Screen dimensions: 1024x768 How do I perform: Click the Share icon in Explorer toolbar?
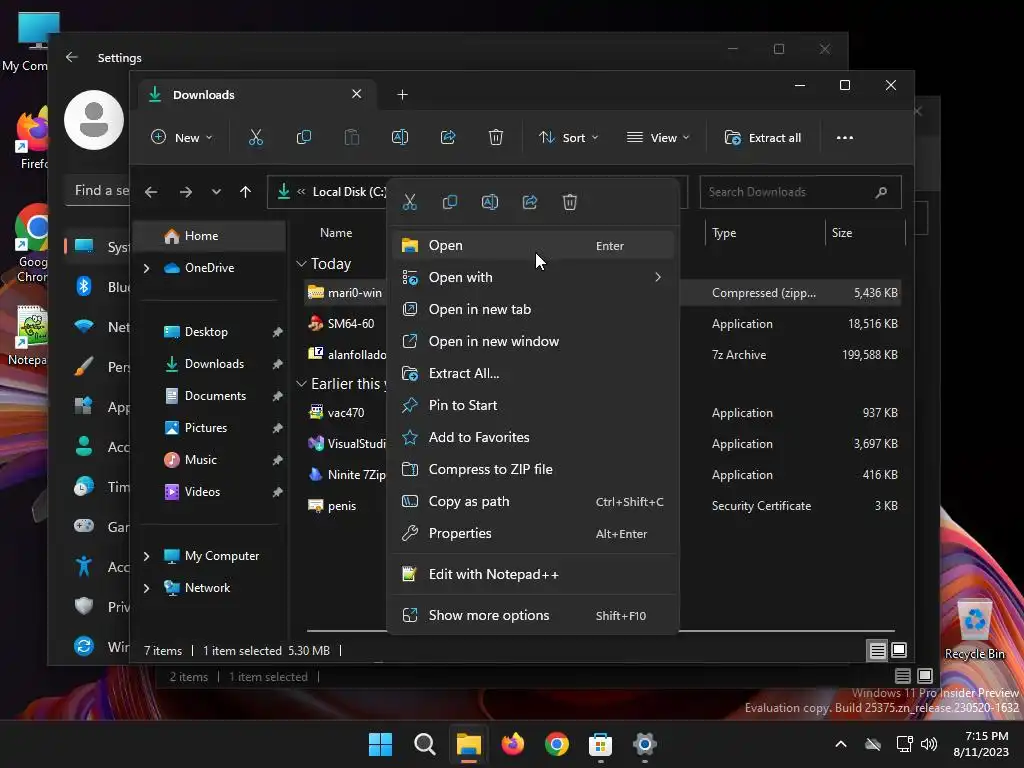pyautogui.click(x=448, y=138)
